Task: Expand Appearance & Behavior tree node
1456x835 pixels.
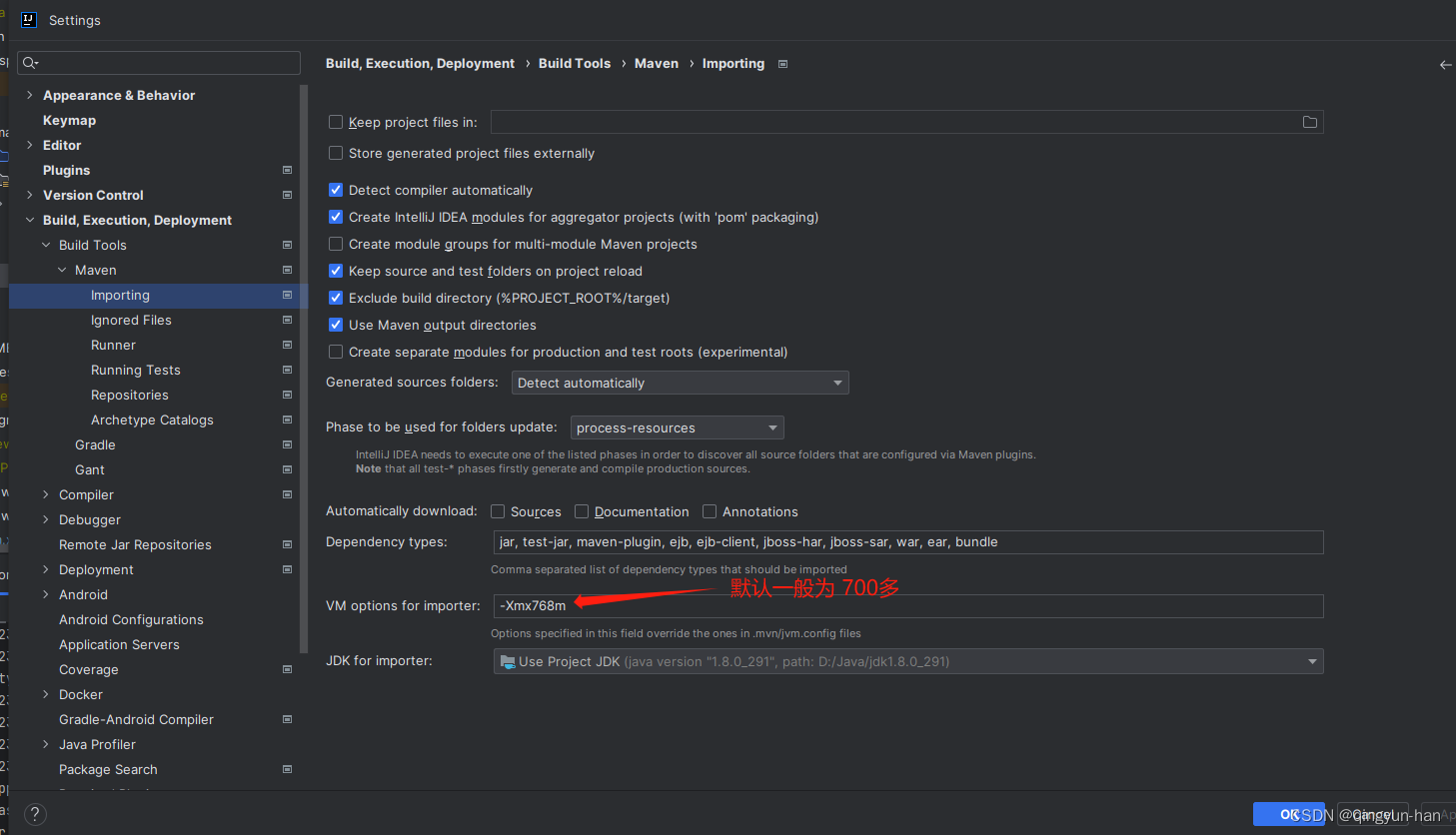Action: pyautogui.click(x=30, y=95)
